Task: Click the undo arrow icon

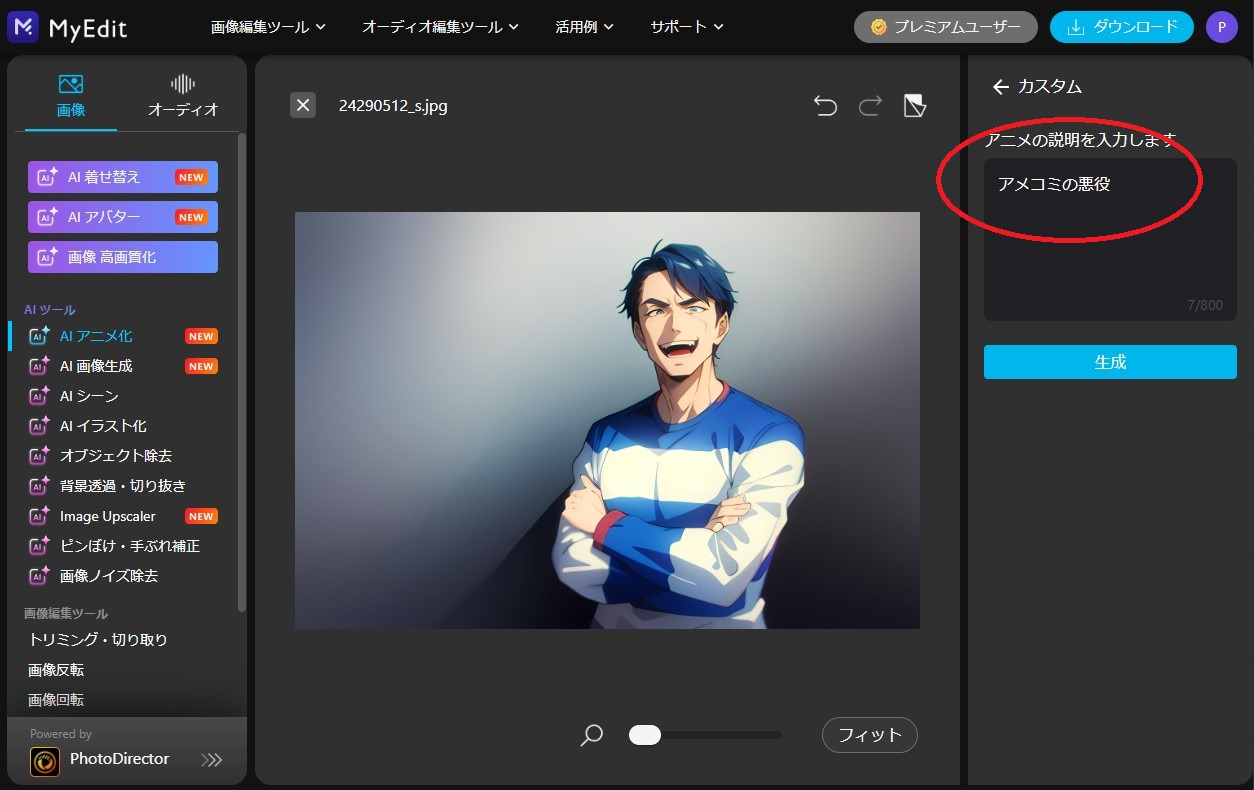Action: pos(825,106)
